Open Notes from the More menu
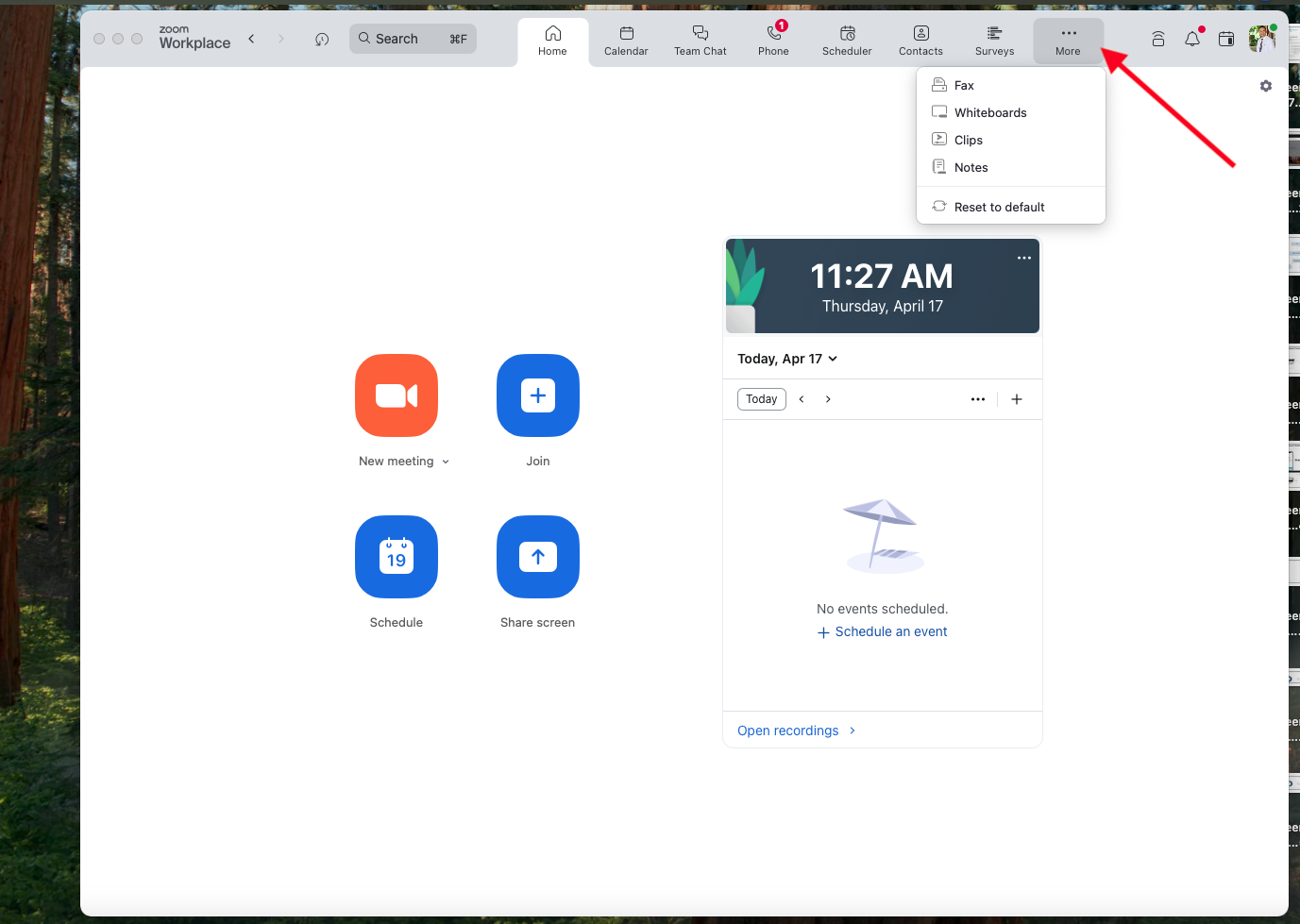This screenshot has height=924, width=1300. (x=1010, y=167)
